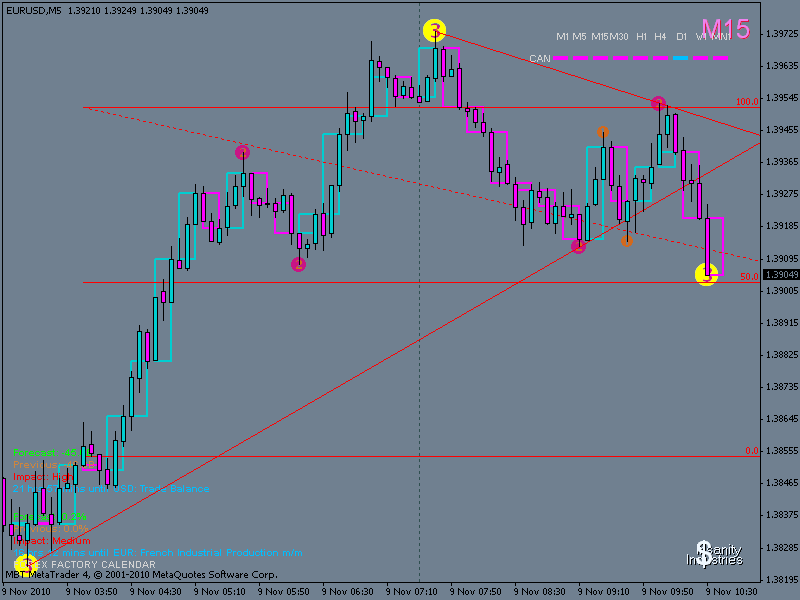Screen dimensions: 800x600
Task: Click time axis label 9 Nov 05:10
Action: coord(219,592)
